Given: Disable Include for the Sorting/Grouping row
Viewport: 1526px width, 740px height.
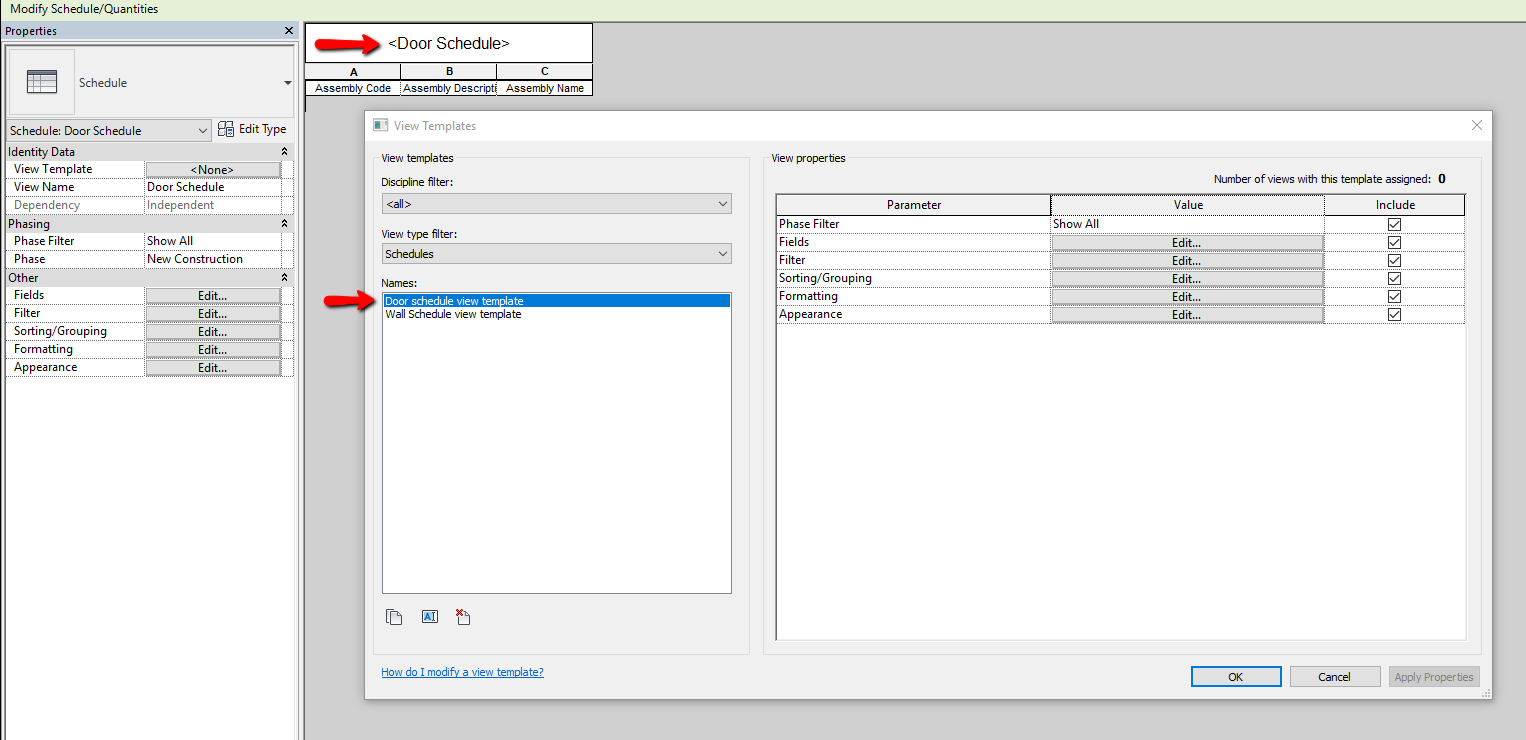Looking at the screenshot, I should tap(1394, 278).
